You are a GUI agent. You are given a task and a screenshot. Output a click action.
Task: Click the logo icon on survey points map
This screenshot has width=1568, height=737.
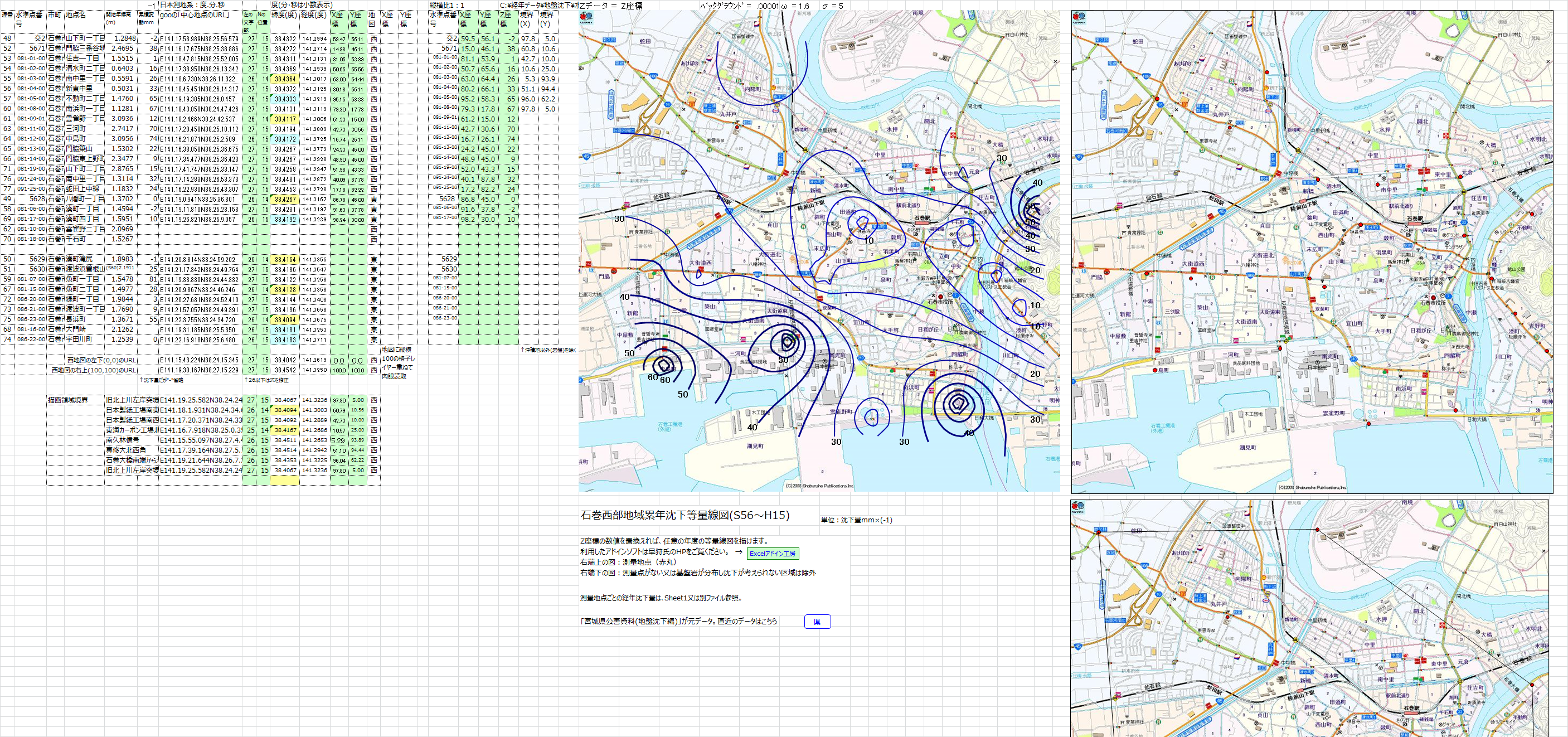coord(1079,16)
